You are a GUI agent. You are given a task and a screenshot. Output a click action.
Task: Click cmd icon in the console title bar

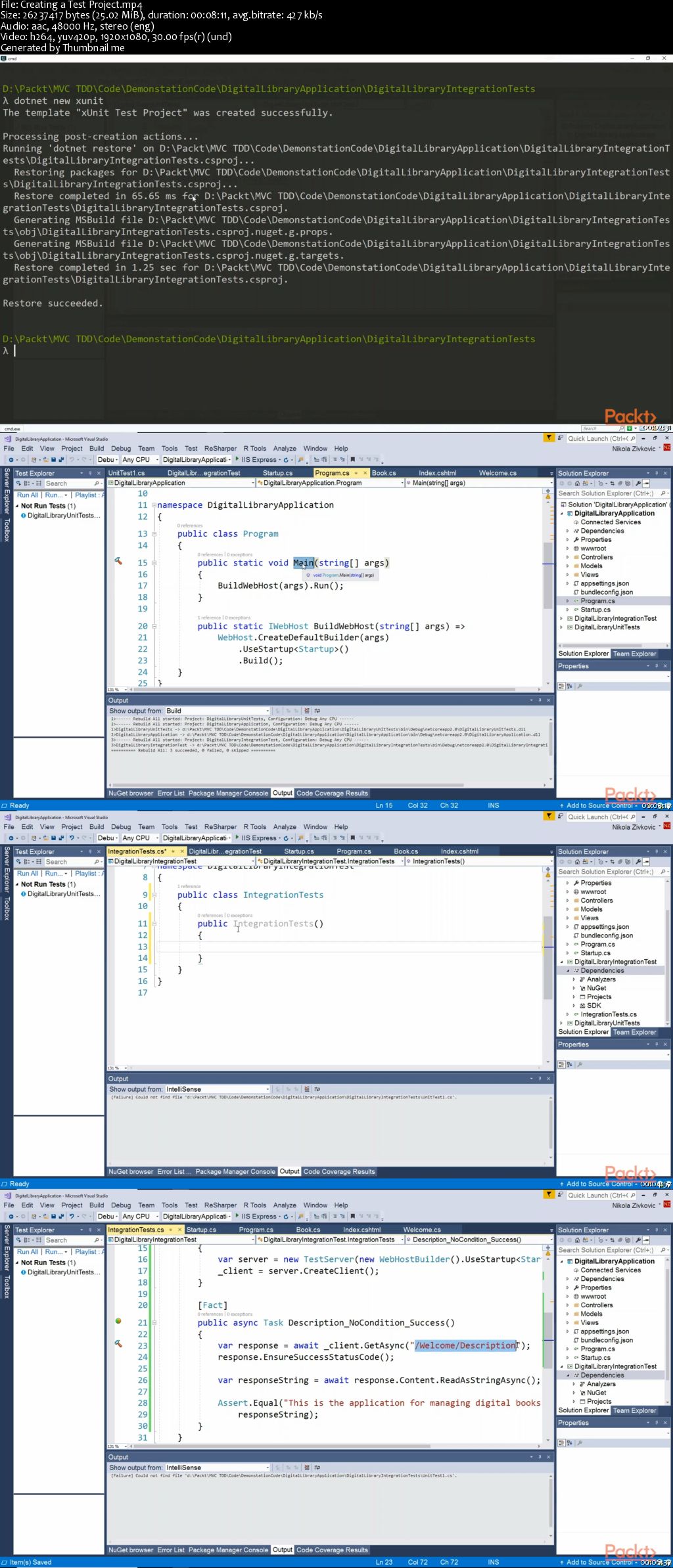point(3,58)
